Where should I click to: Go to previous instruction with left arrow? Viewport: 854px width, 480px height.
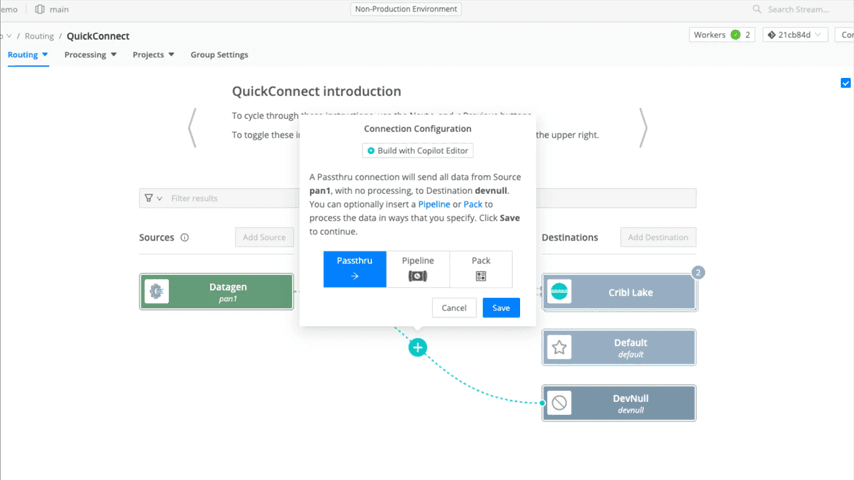click(x=192, y=128)
